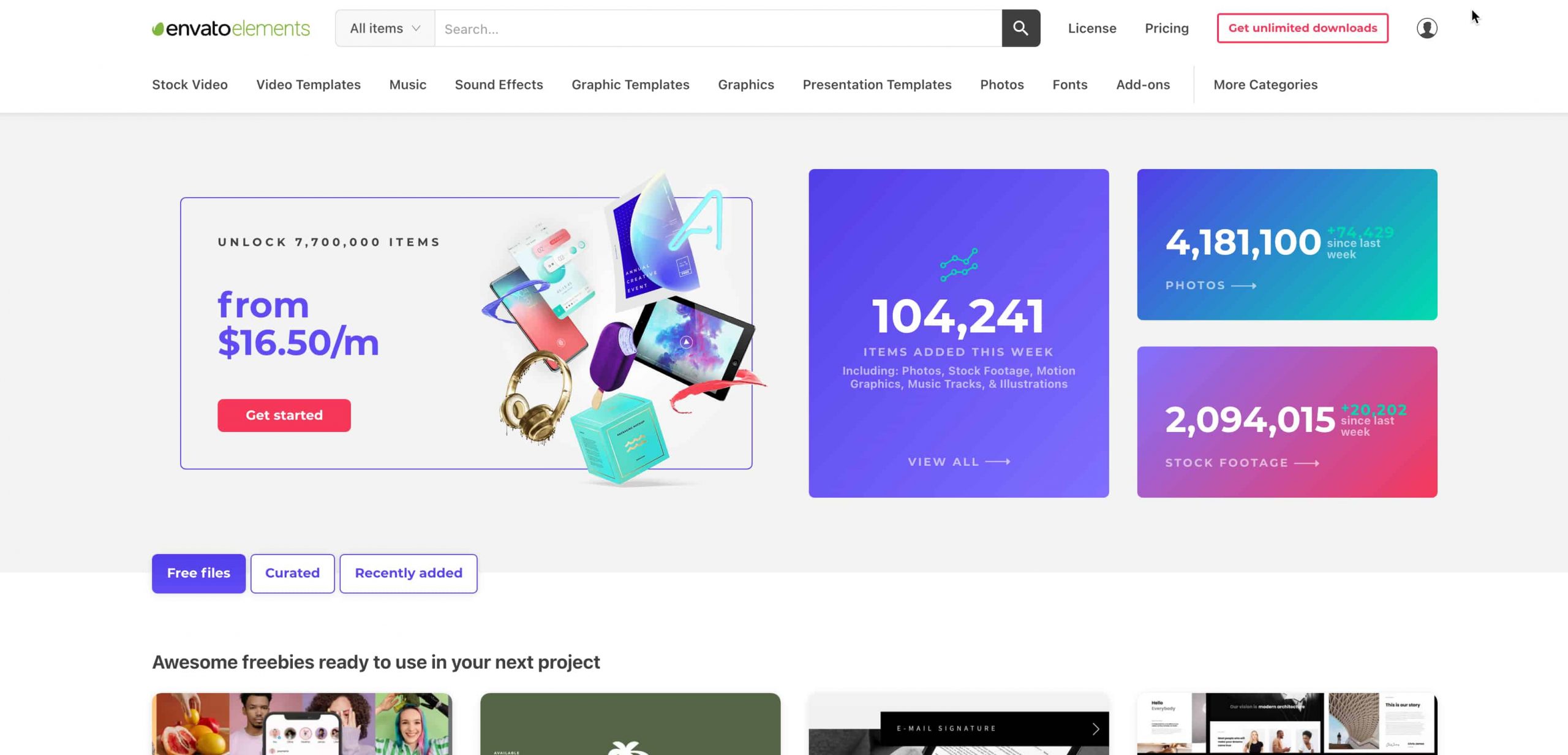Expand the All items search dropdown
The width and height of the screenshot is (1568, 755).
pos(385,28)
